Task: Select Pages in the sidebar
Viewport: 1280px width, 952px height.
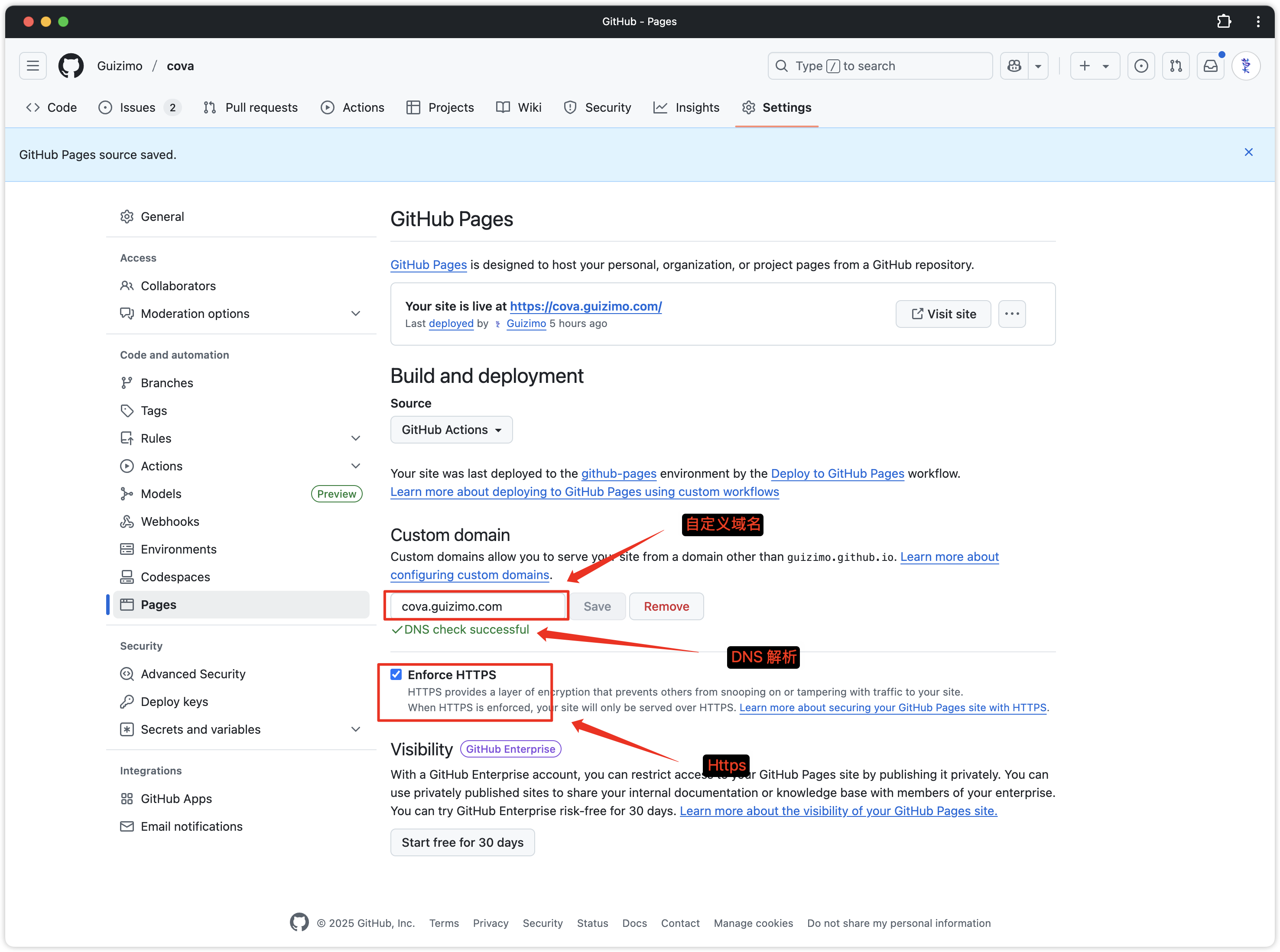Action: [241, 605]
